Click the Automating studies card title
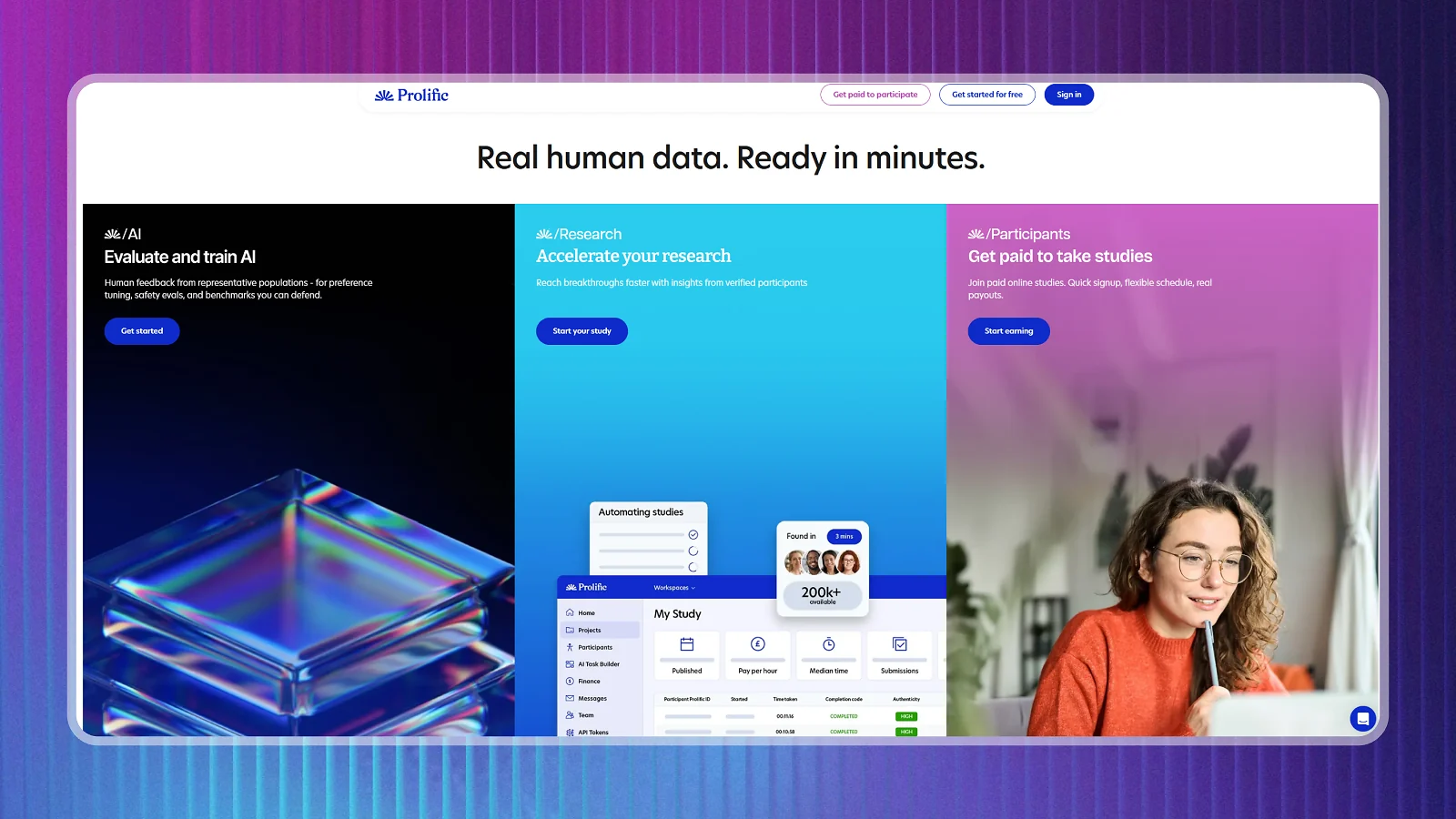 641,512
